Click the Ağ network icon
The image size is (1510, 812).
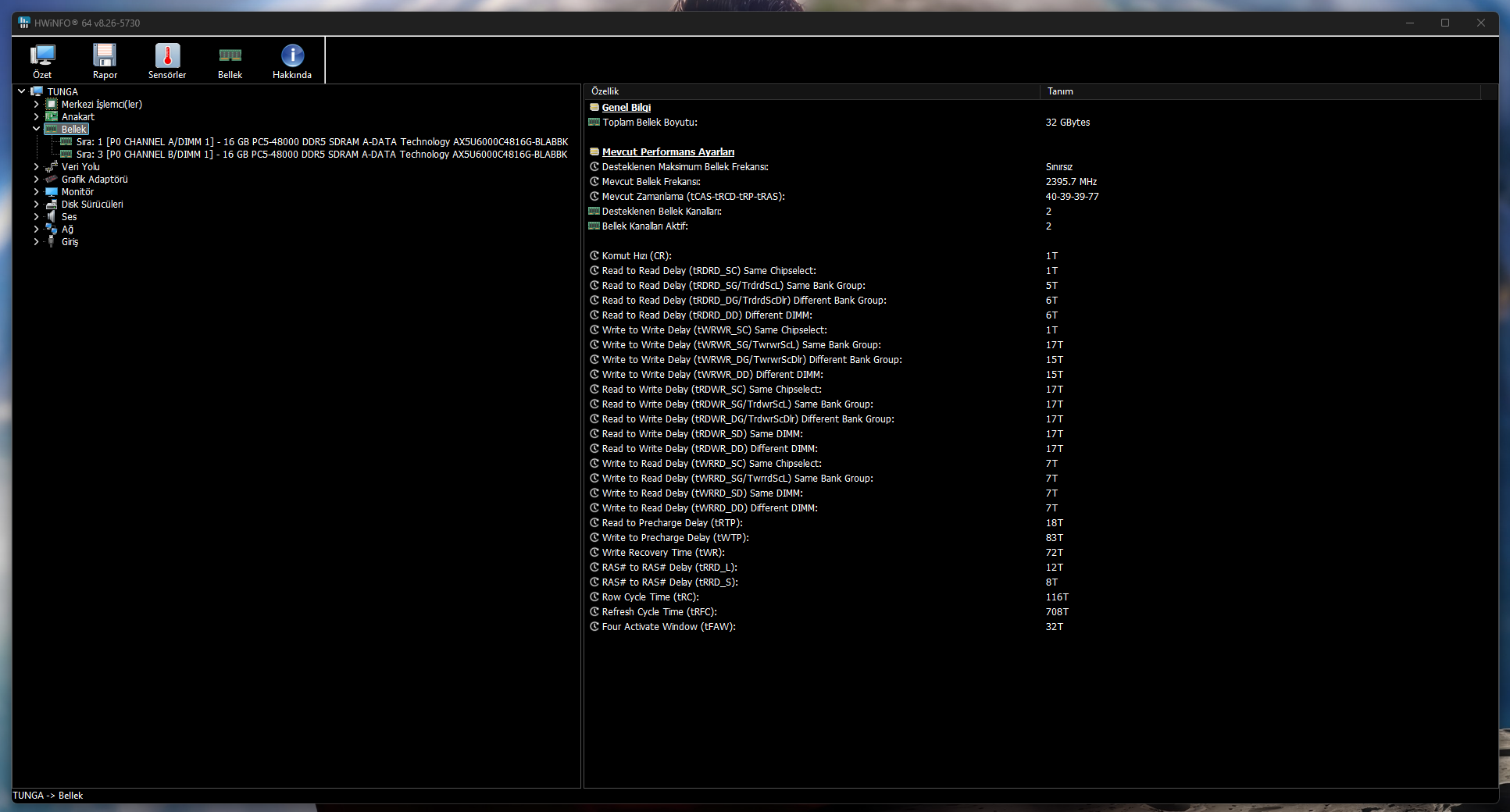52,229
